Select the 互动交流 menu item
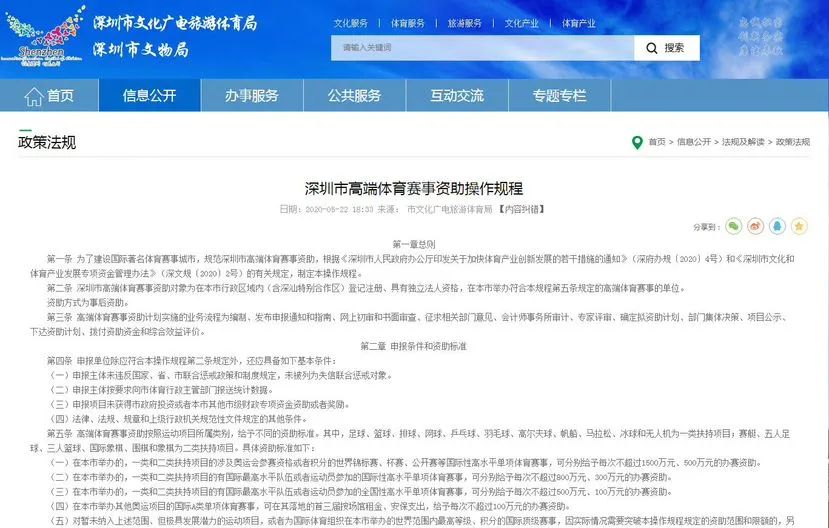The image size is (829, 528). [457, 96]
